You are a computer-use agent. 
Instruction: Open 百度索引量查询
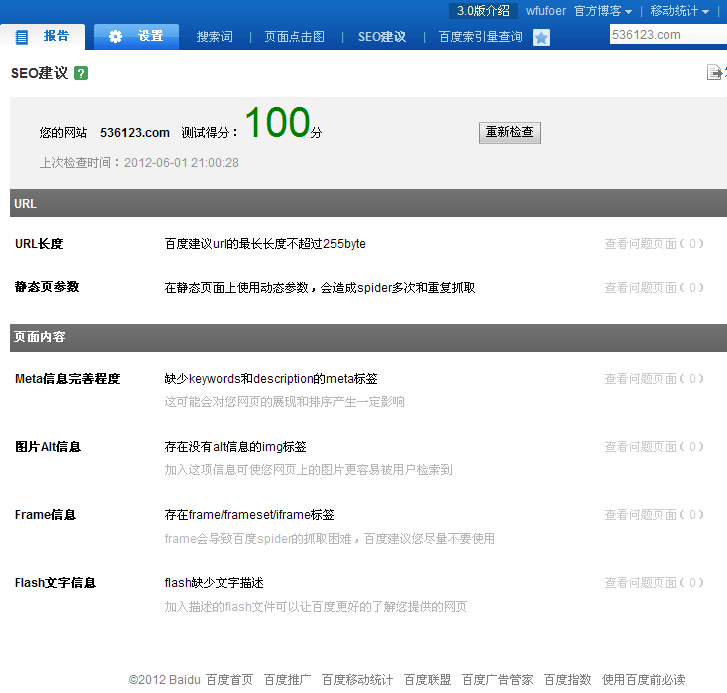tap(480, 37)
